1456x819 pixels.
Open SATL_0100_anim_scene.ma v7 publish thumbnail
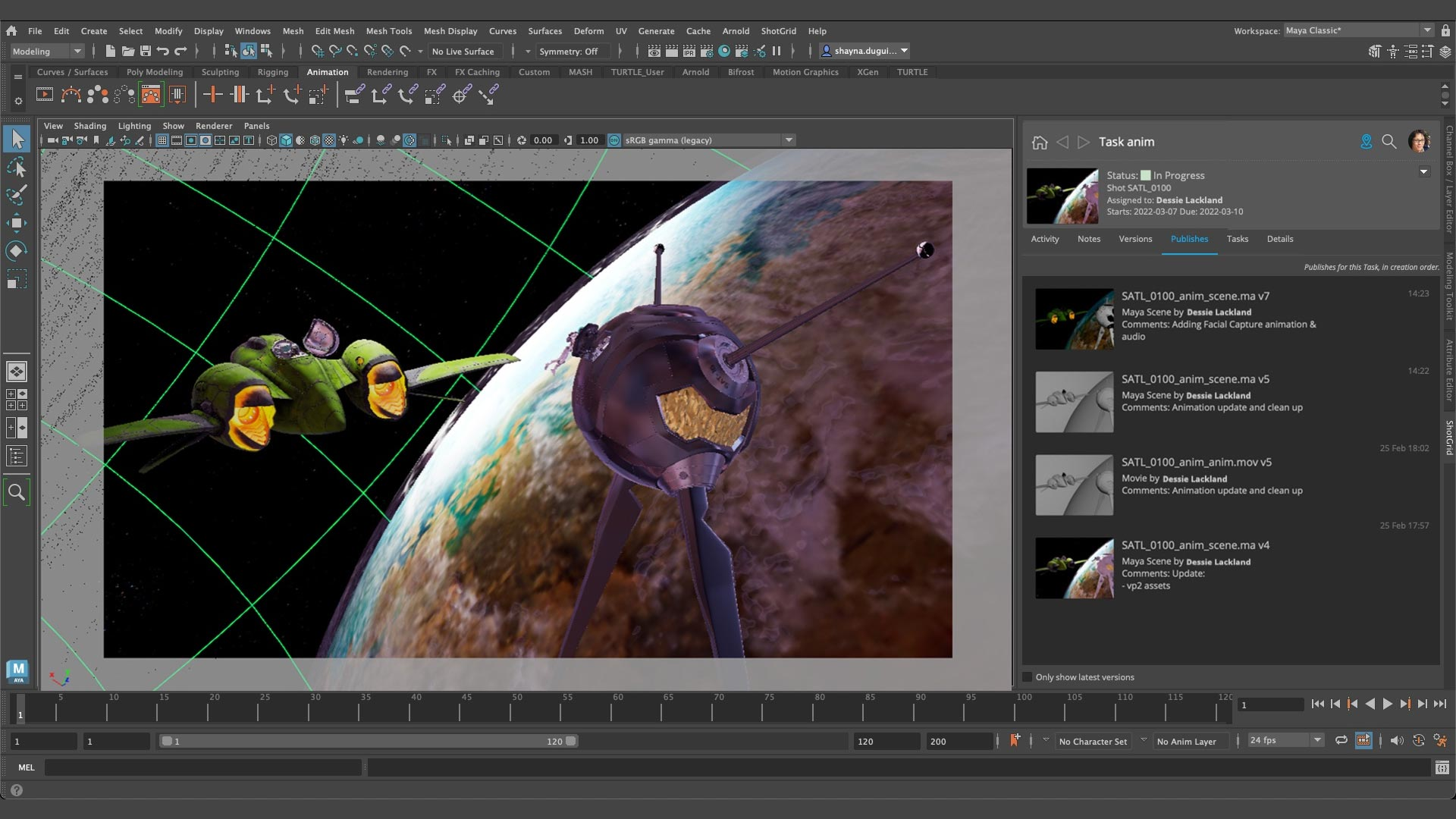(1074, 318)
